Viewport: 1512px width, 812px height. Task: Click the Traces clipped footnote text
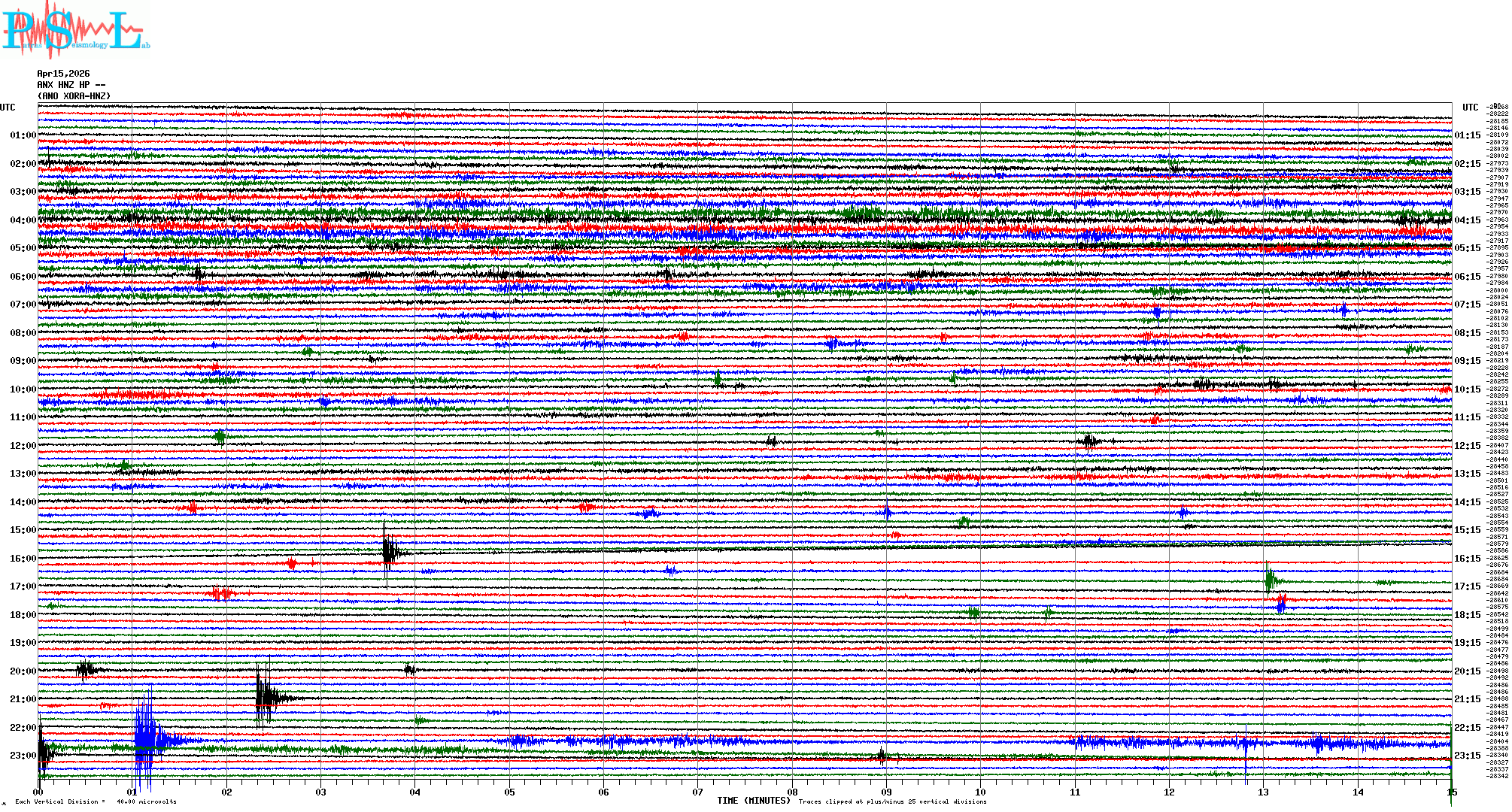(892, 801)
